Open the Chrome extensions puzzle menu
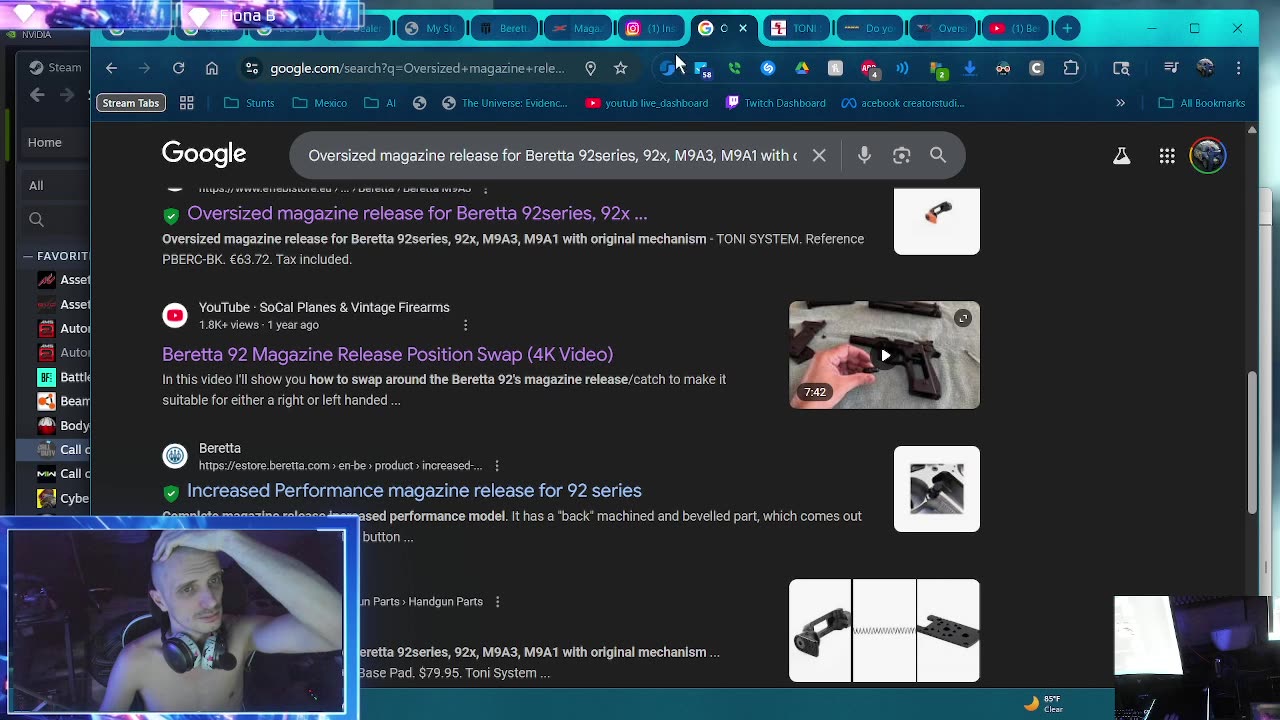This screenshot has height=720, width=1280. (x=1071, y=68)
